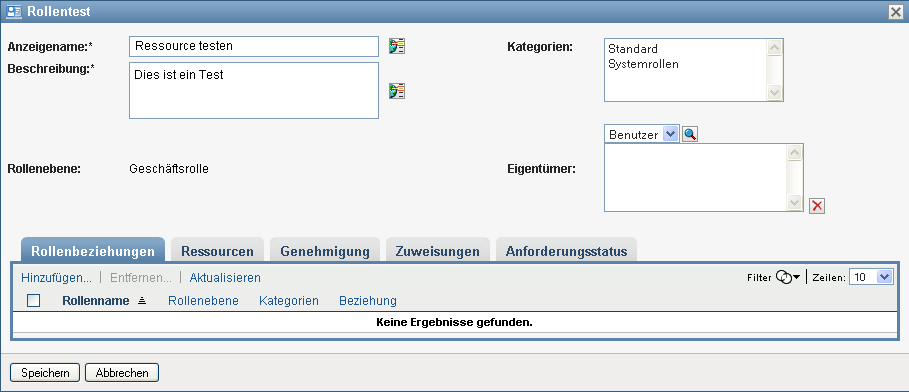Switch to the Ressourcen tab
This screenshot has height=392, width=909.
pyautogui.click(x=217, y=251)
